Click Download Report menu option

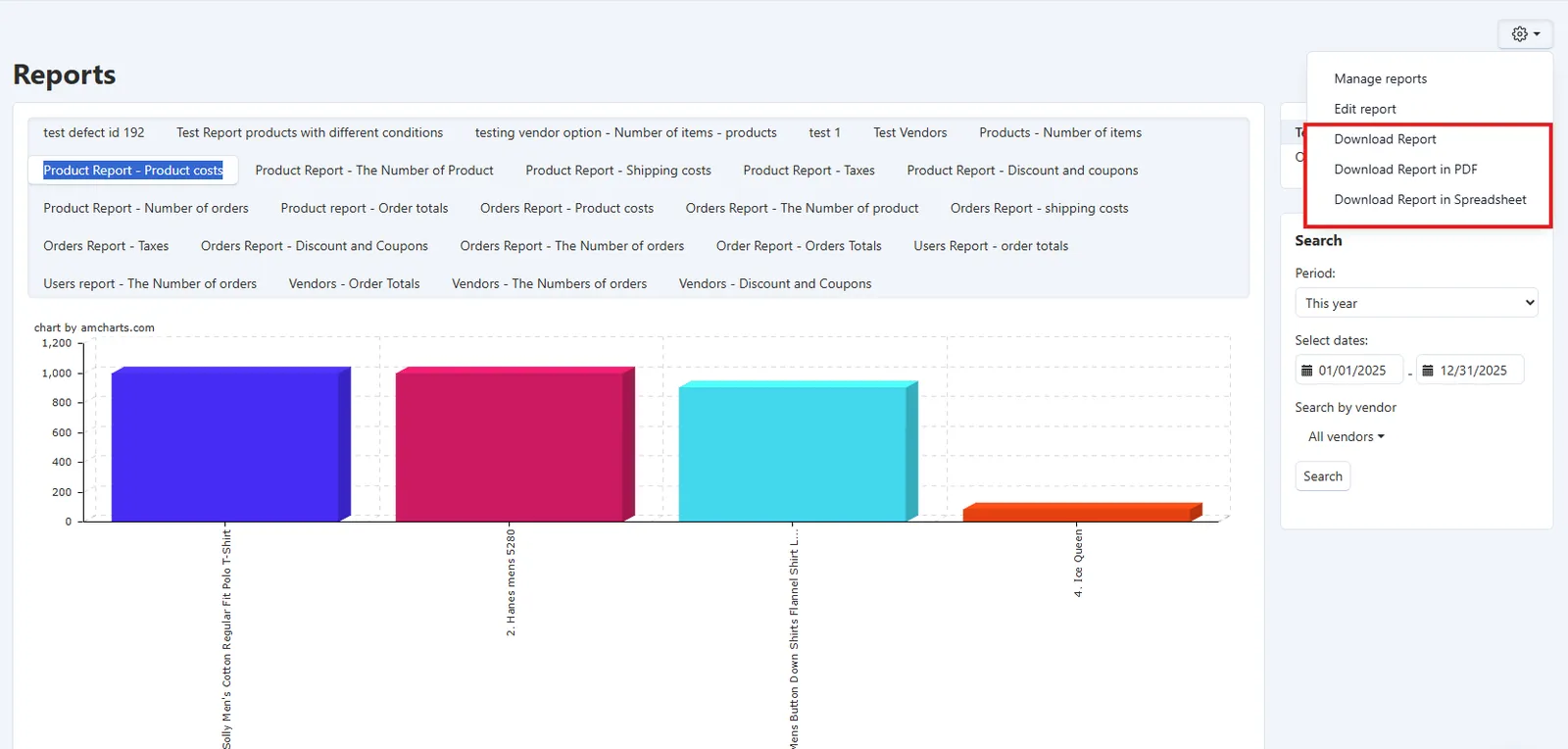click(1385, 139)
